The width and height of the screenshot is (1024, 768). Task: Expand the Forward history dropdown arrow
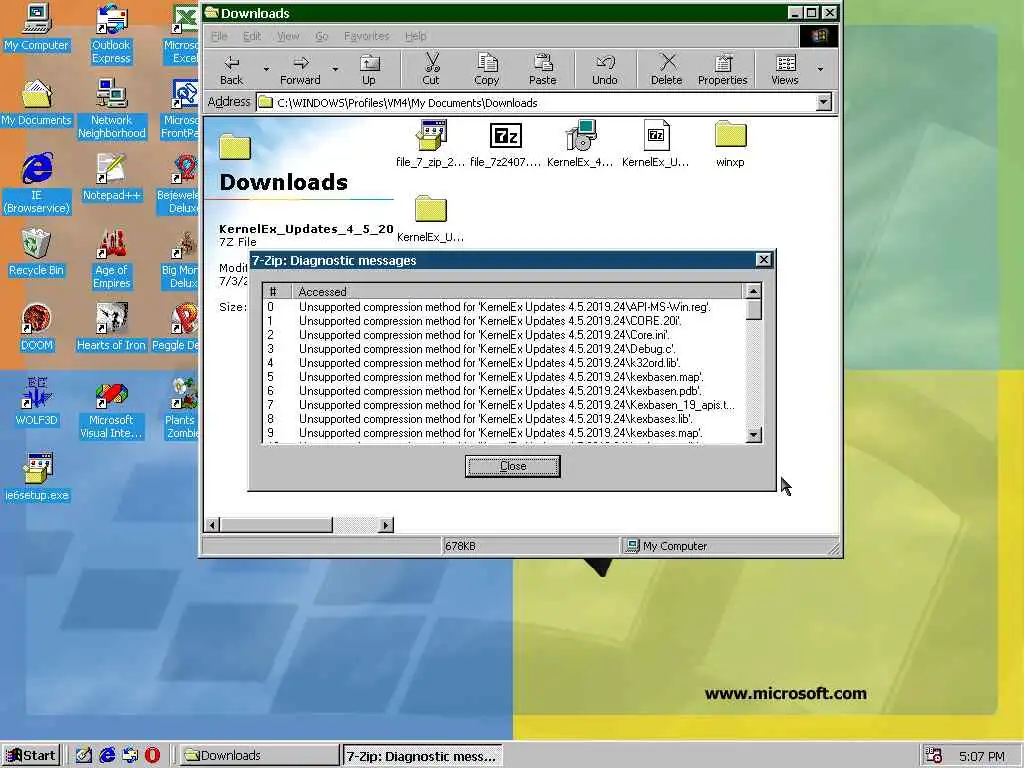click(335, 69)
